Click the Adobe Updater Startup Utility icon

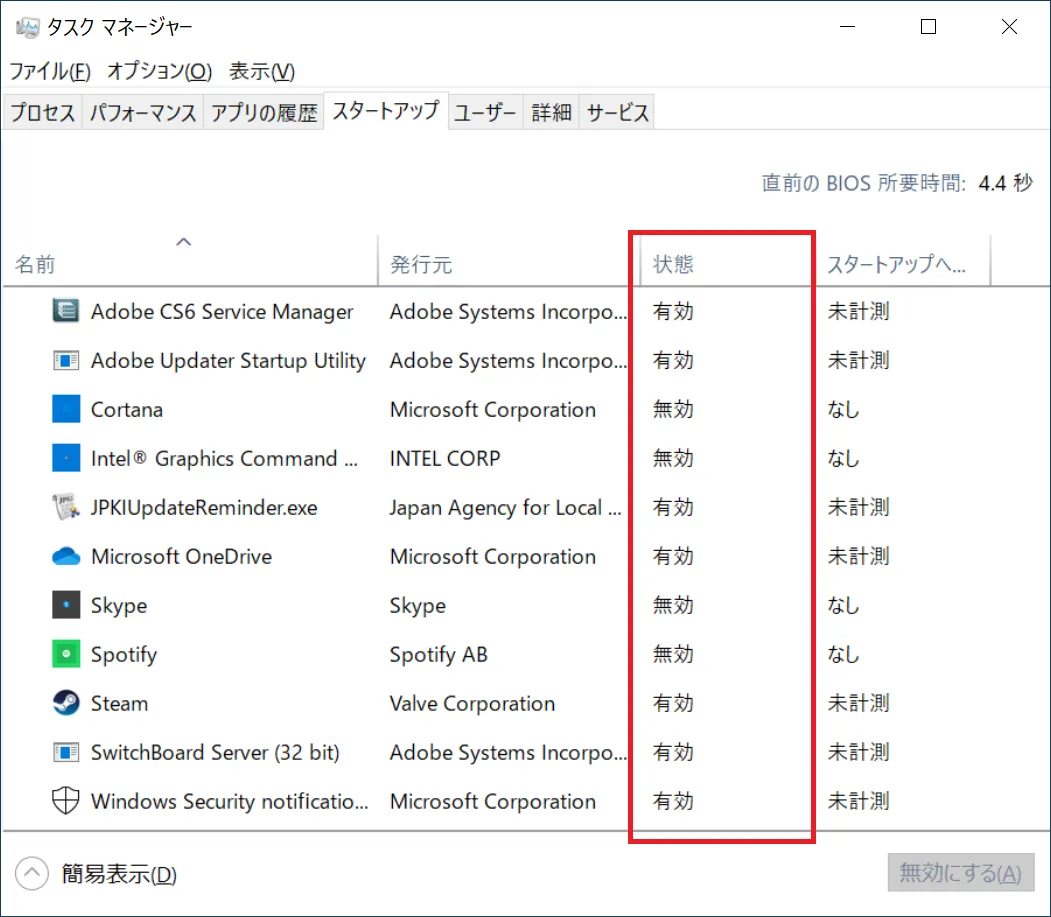66,361
